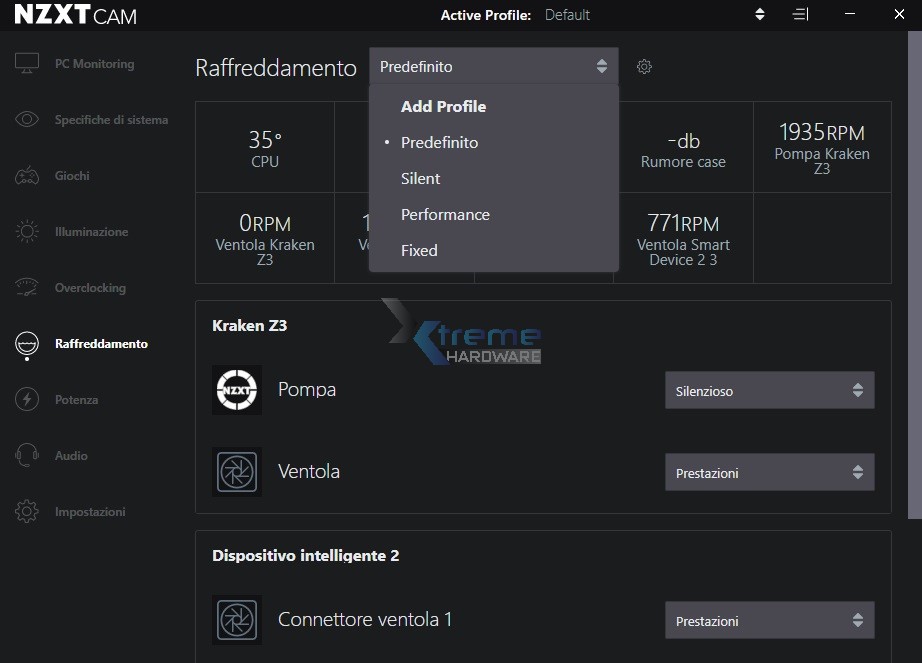Collapse the Predefinito cooling profile dropdown
922x663 pixels.
click(494, 66)
